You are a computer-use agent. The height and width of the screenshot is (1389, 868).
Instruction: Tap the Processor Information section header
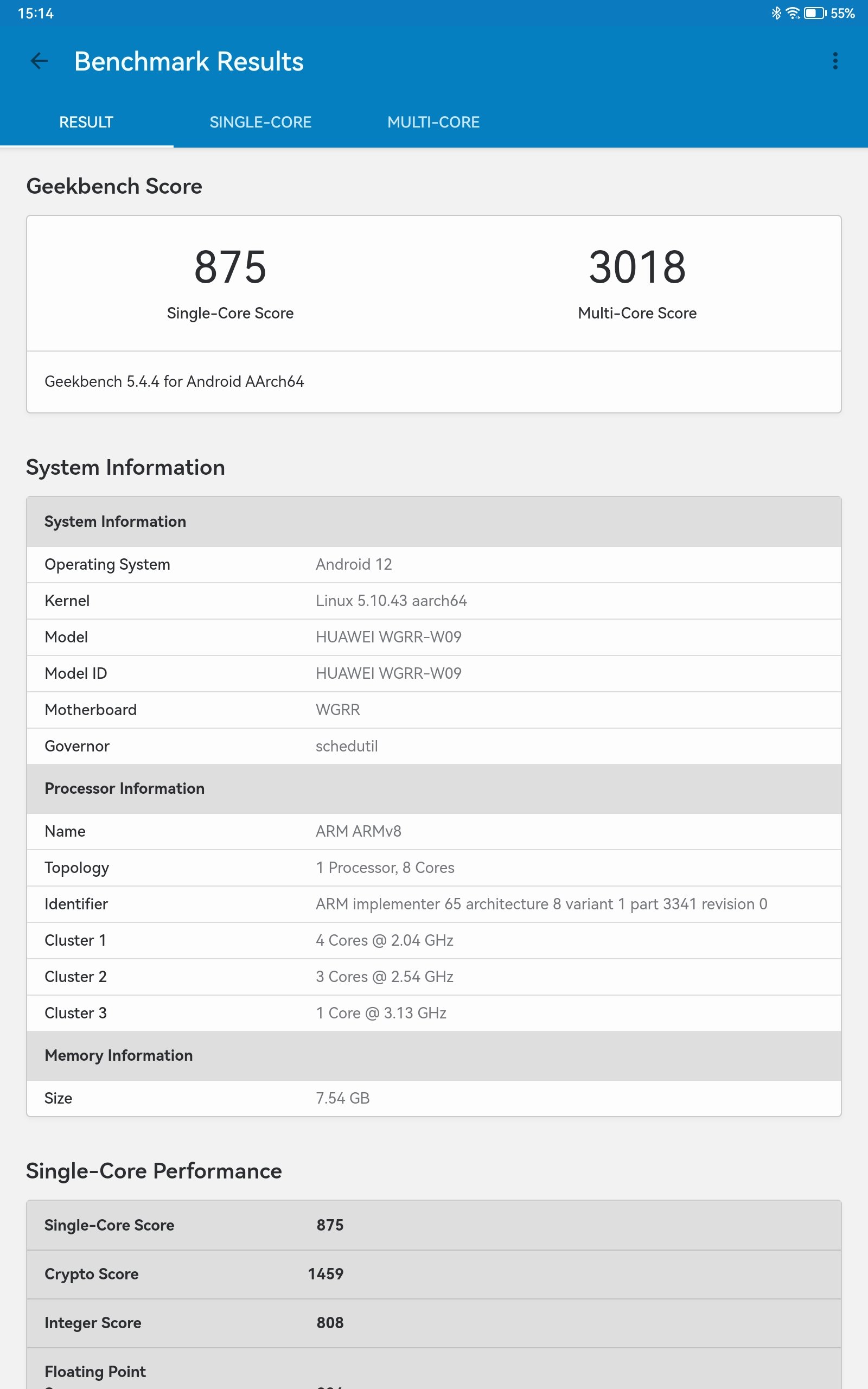(434, 788)
